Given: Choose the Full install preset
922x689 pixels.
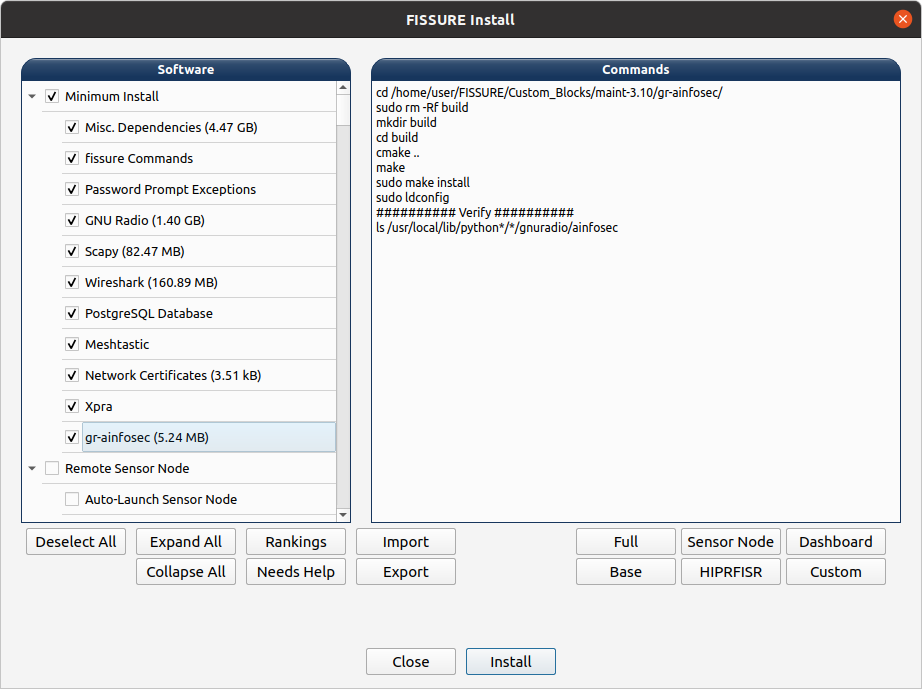Looking at the screenshot, I should coord(626,541).
